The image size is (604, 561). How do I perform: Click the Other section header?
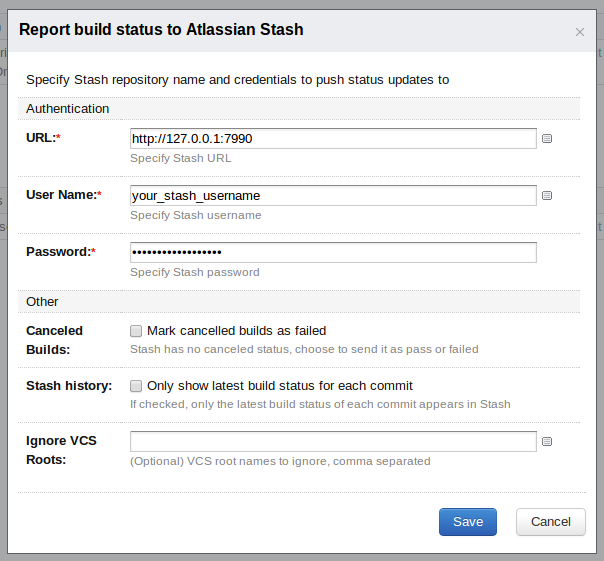42,301
